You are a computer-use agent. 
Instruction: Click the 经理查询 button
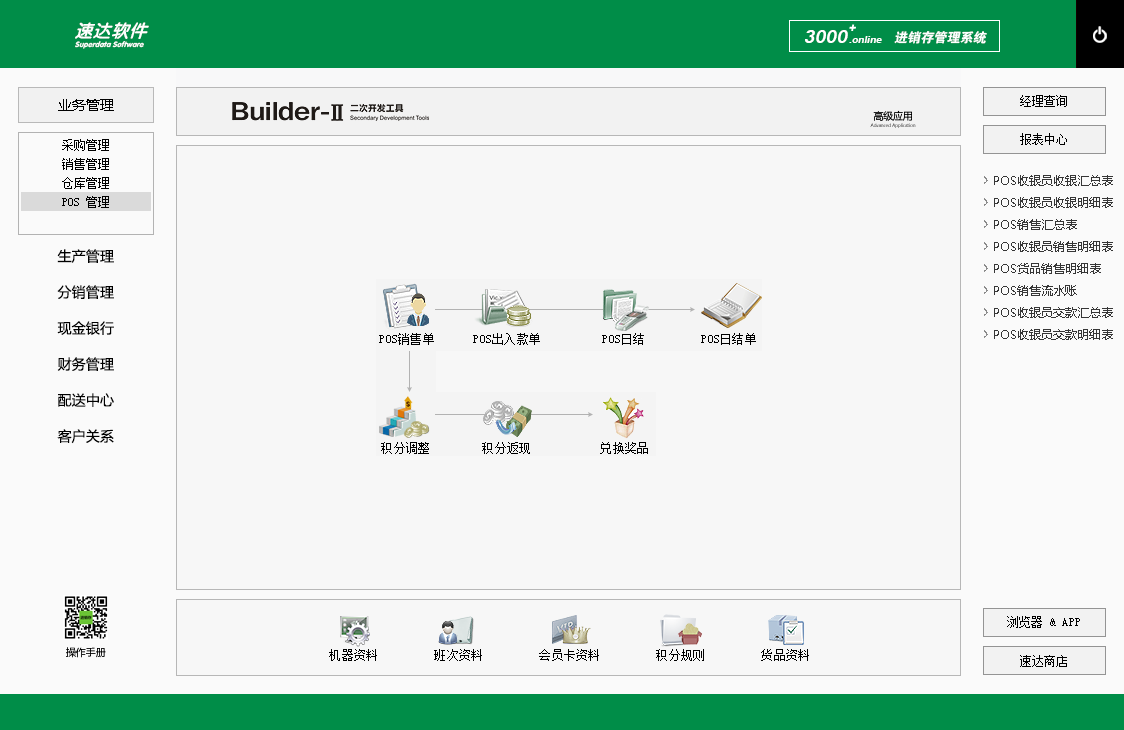(x=1044, y=102)
